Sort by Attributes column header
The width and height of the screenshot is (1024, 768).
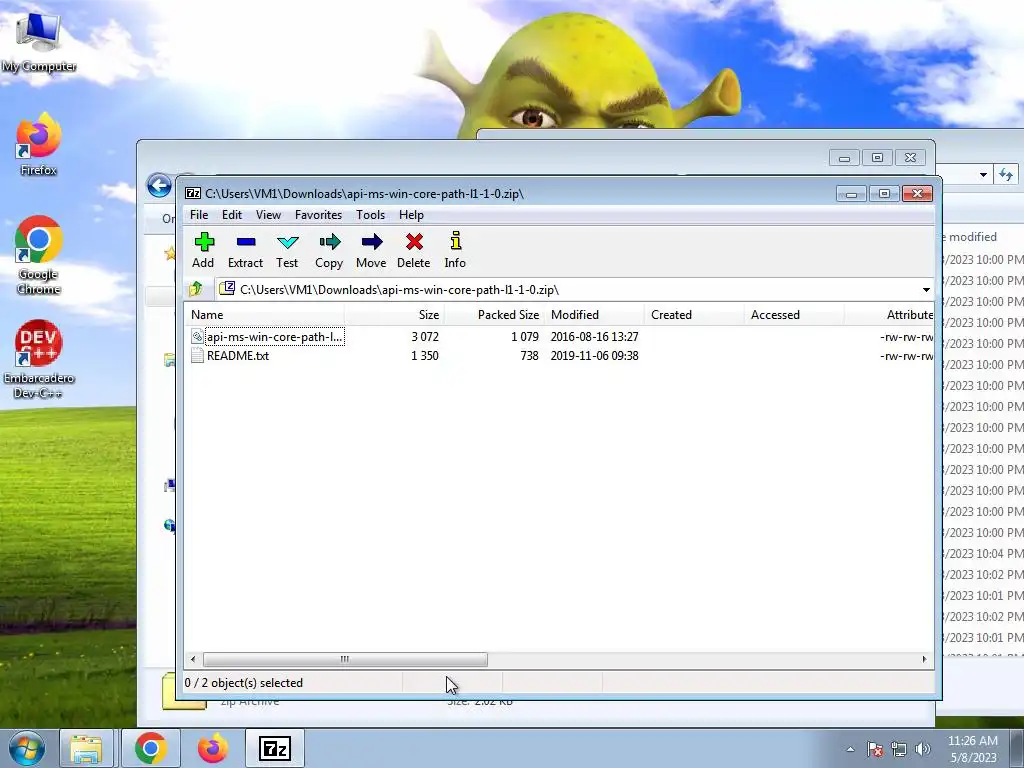click(889, 315)
